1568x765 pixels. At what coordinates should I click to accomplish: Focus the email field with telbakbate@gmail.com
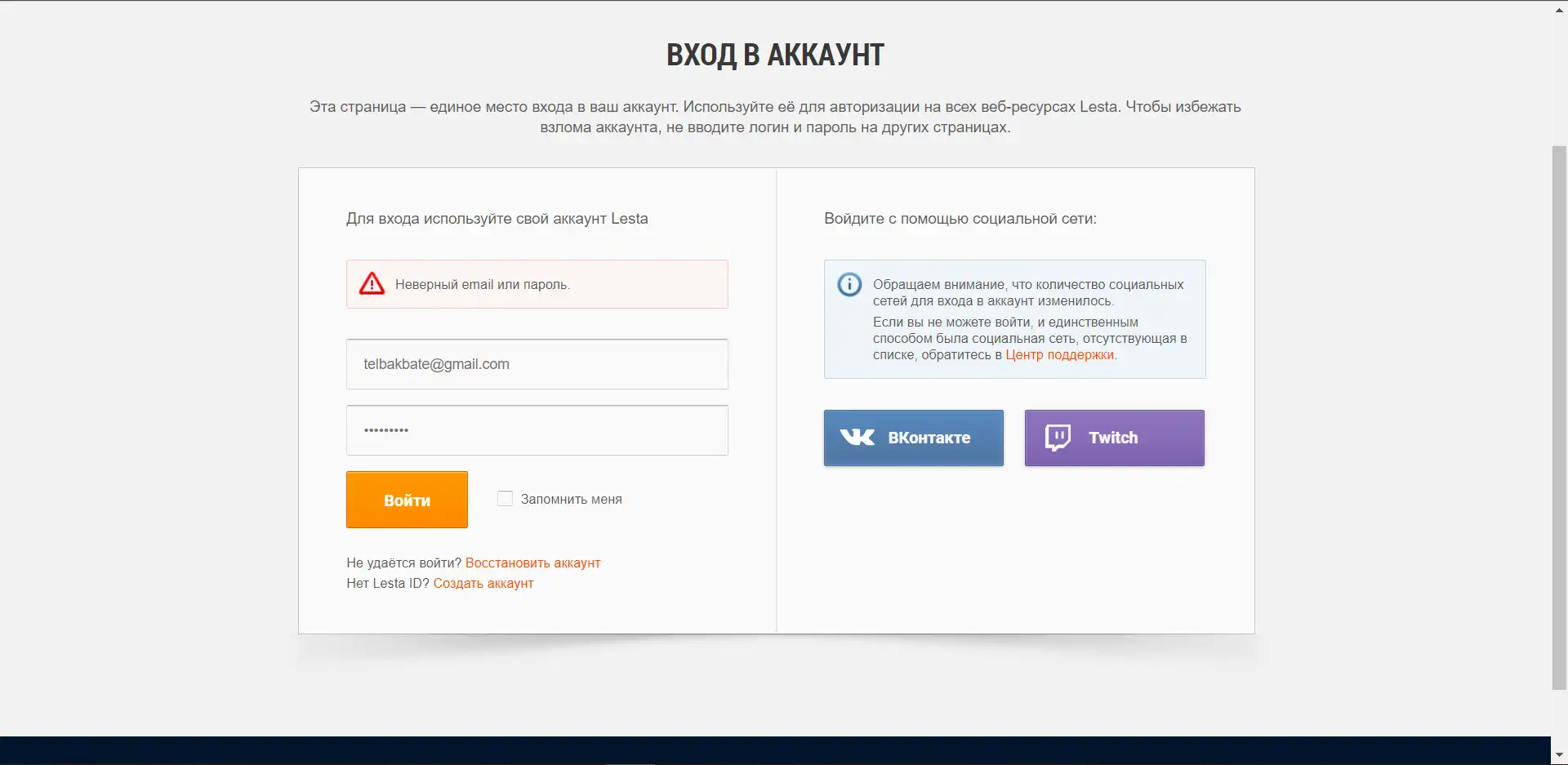click(x=537, y=364)
